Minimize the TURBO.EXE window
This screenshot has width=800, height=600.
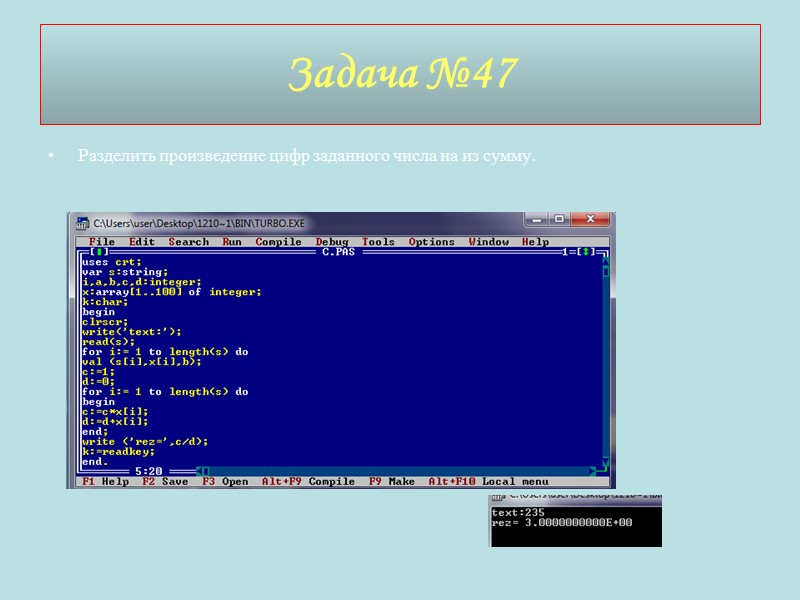tap(536, 219)
